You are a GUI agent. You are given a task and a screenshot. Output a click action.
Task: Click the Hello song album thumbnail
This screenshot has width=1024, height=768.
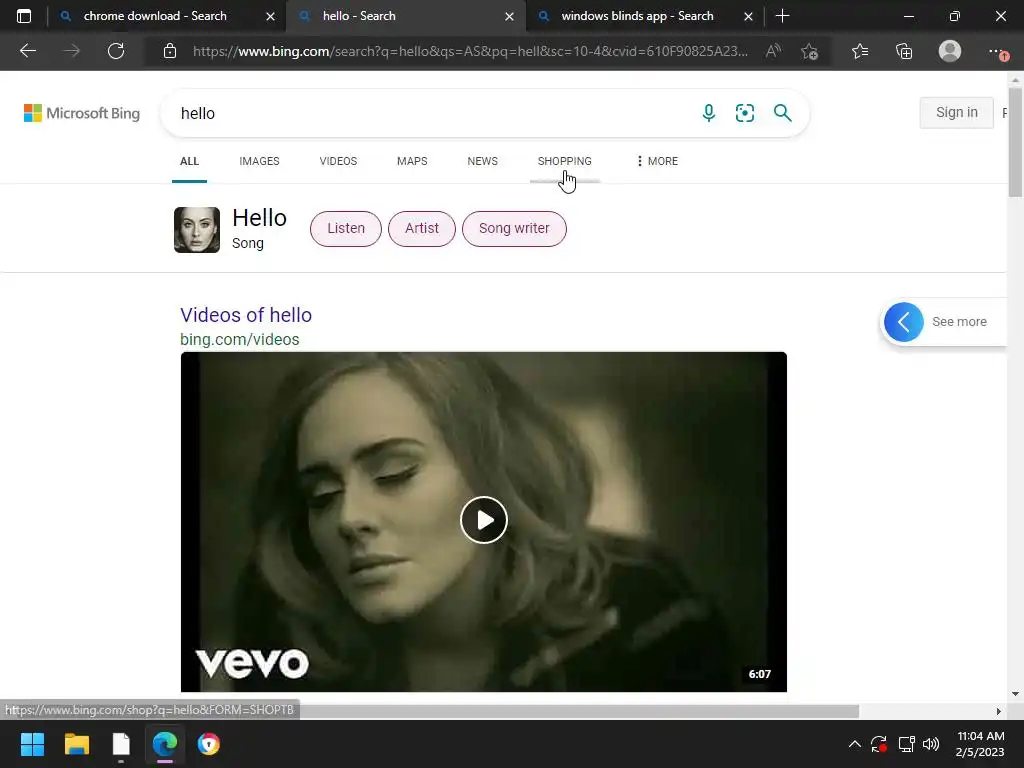point(197,230)
